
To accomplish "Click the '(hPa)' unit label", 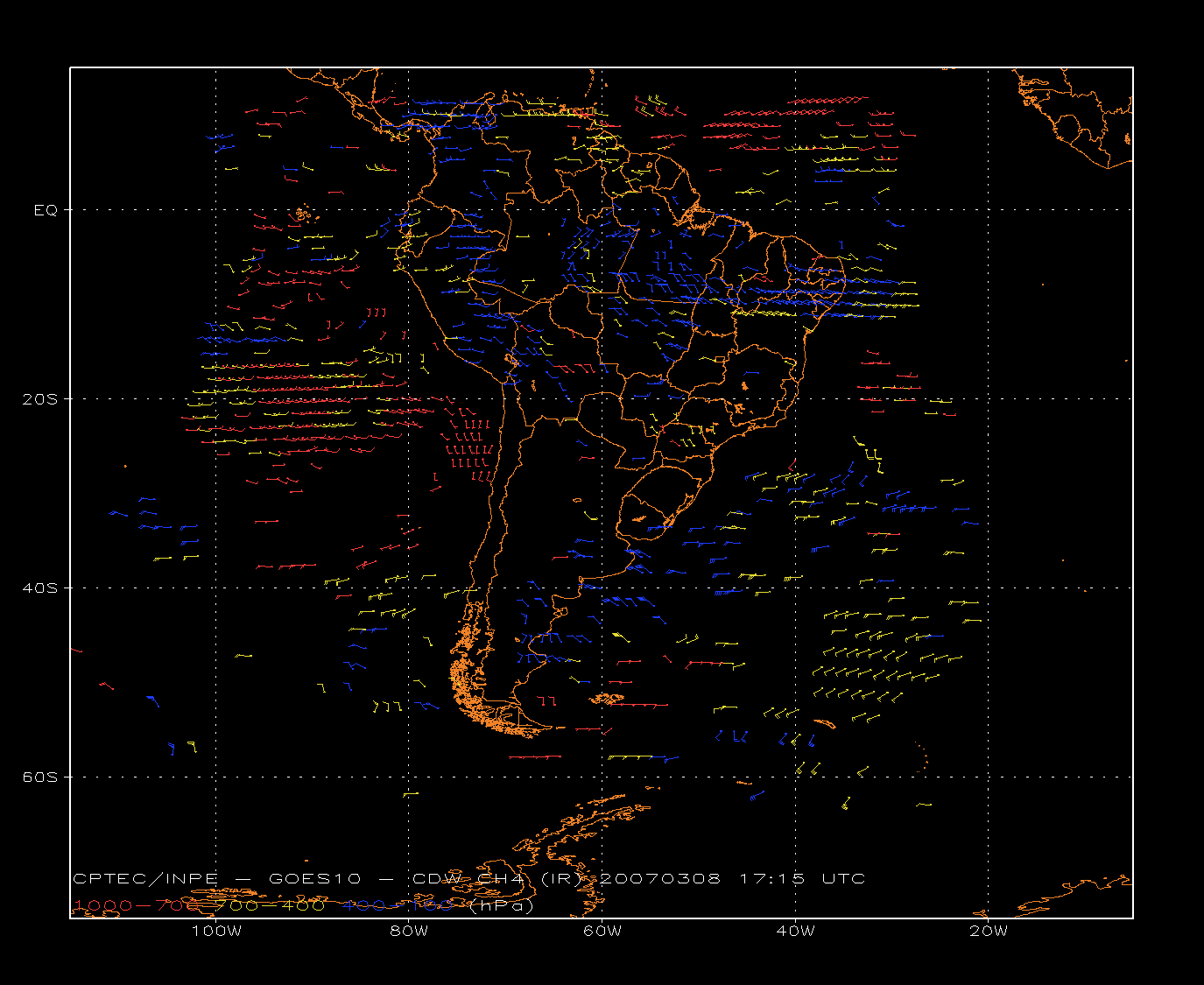I will (x=501, y=905).
